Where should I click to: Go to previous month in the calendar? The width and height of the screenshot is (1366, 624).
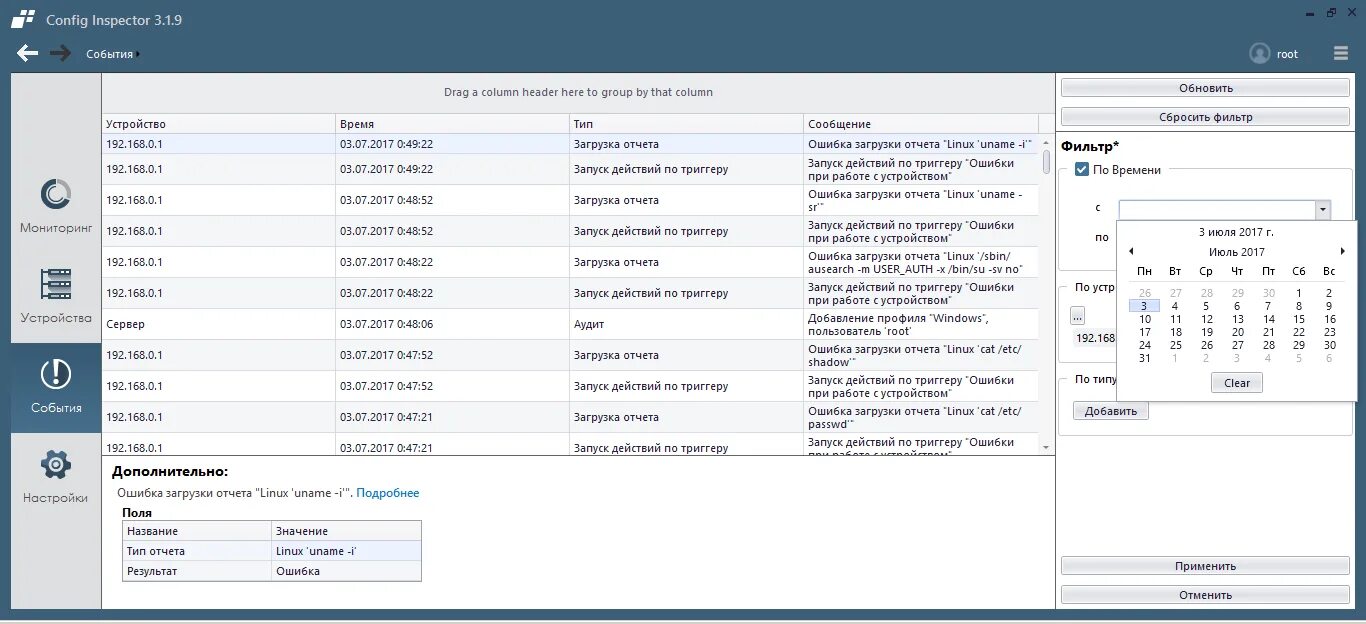(1132, 251)
